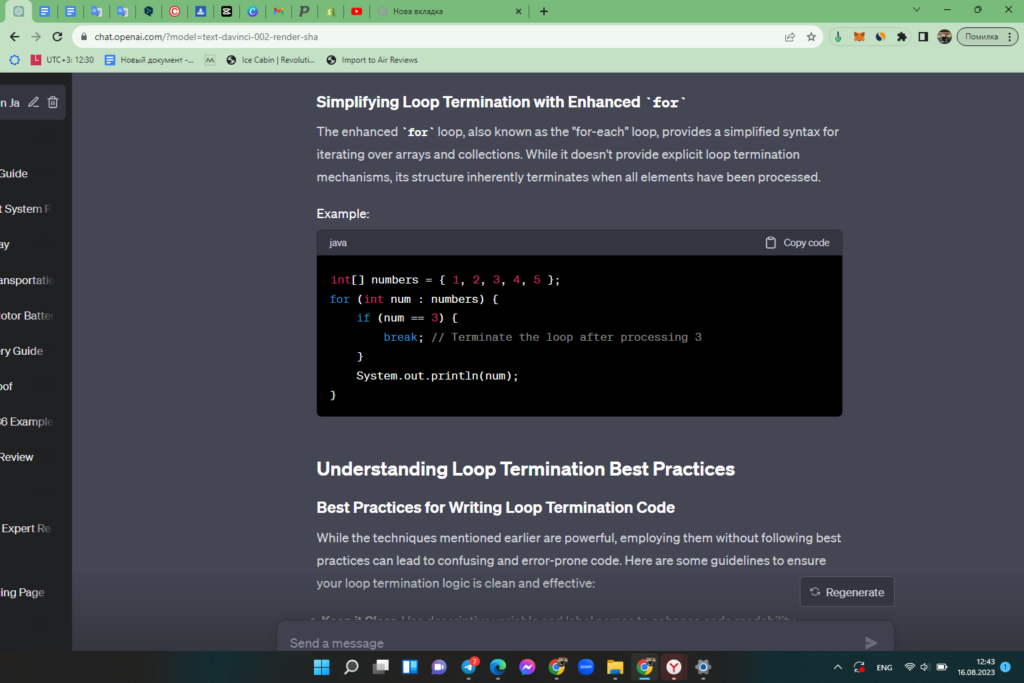Open the Chrome profile avatar
This screenshot has width=1024, height=683.
coord(944,37)
